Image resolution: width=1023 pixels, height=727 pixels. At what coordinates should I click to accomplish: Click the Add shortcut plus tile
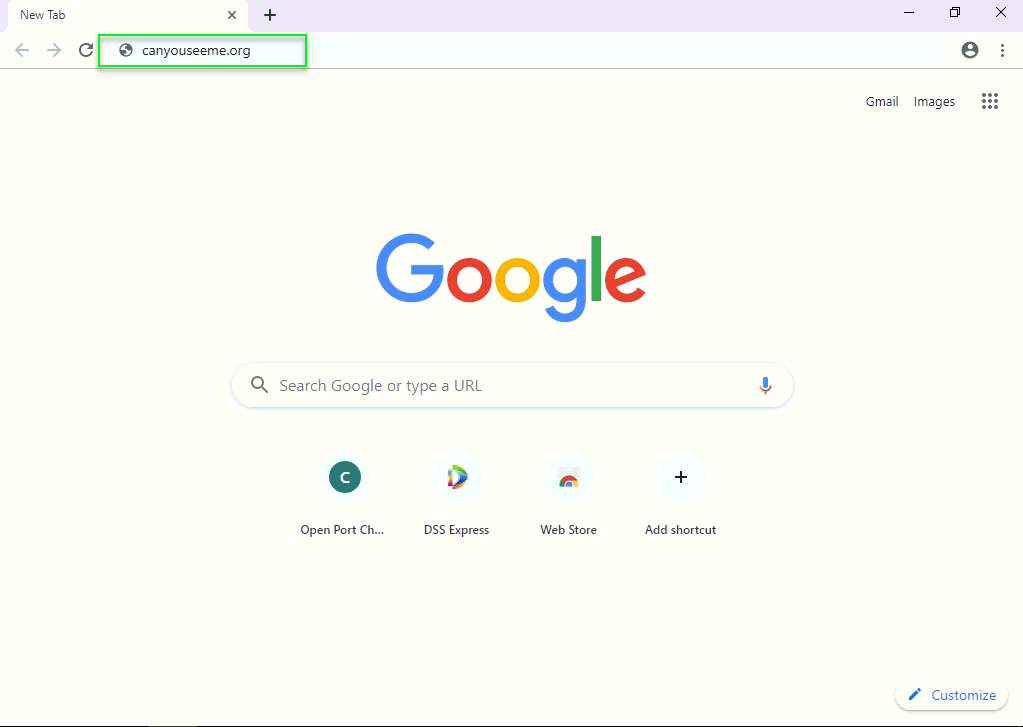tap(680, 496)
